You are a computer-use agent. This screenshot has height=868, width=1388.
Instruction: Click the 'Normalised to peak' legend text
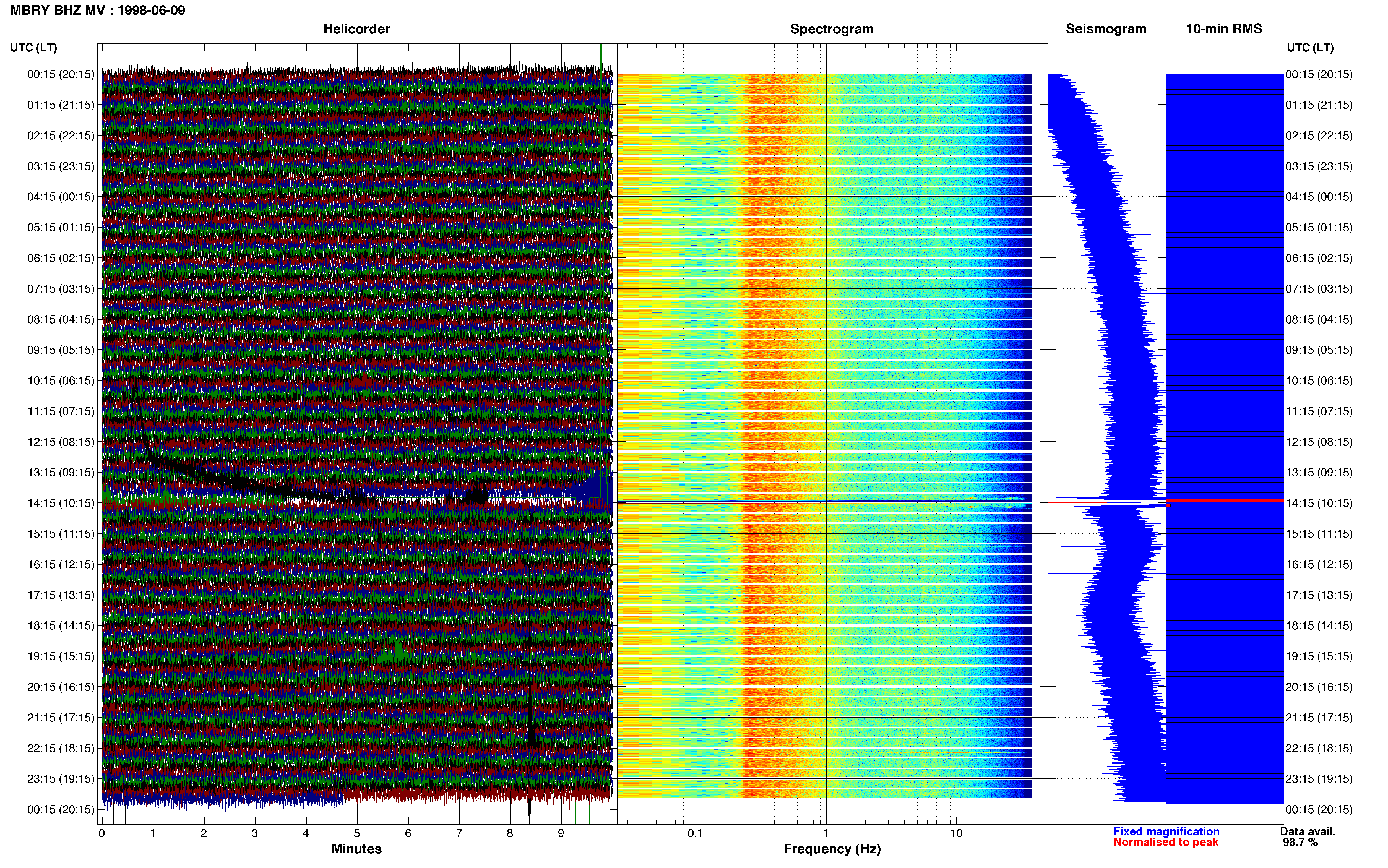tap(1165, 842)
